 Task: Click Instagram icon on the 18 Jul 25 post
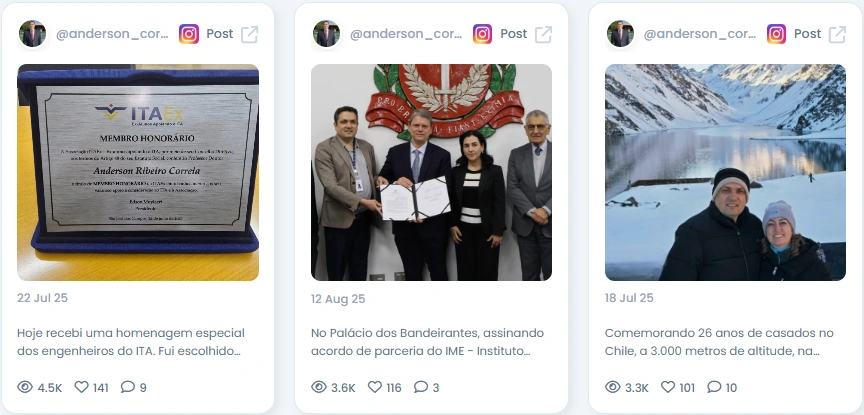tap(776, 34)
